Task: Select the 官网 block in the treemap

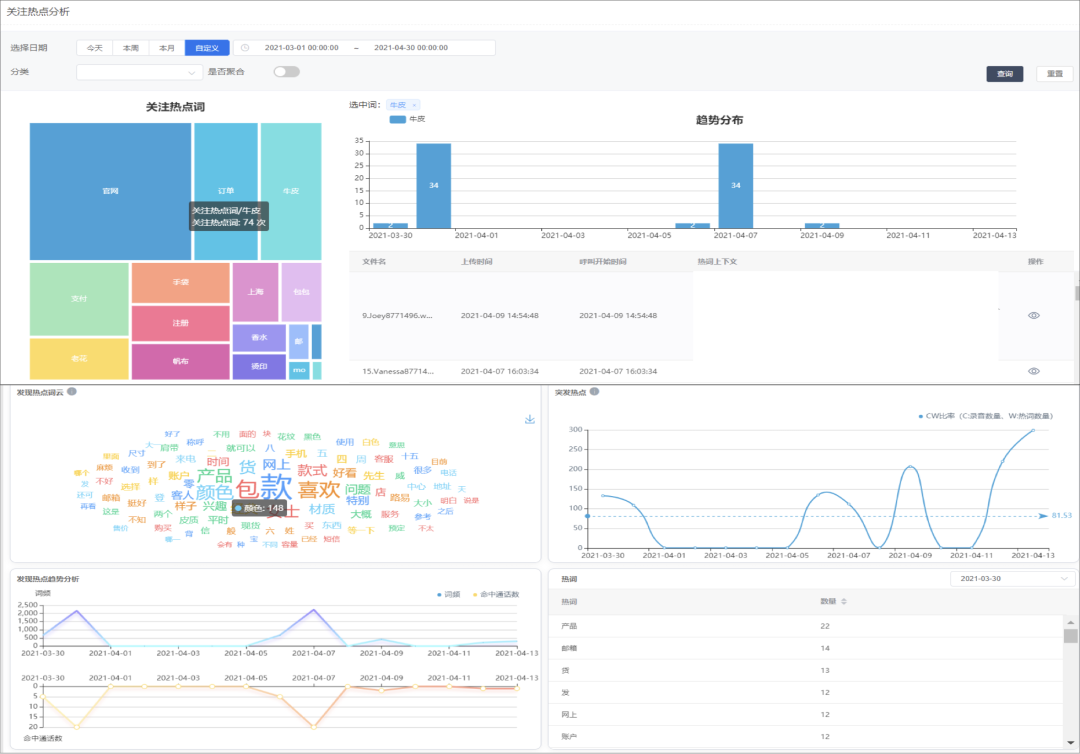Action: tap(110, 190)
